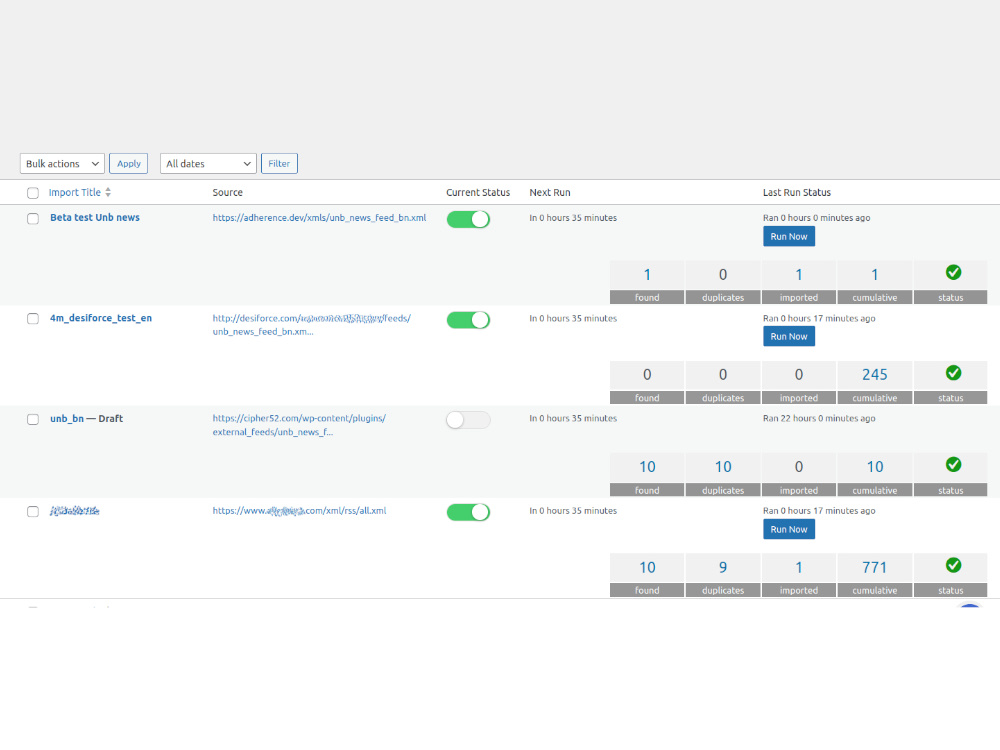Click Next Run column header

pos(550,192)
